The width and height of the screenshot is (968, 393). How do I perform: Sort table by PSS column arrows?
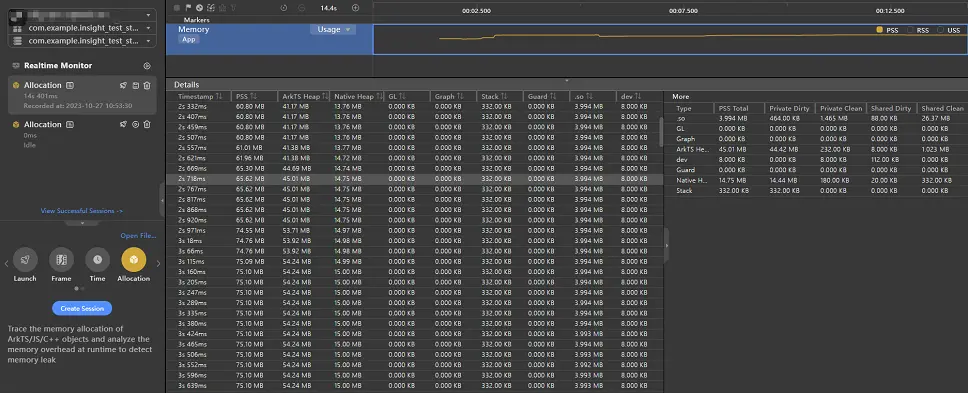tap(253, 97)
